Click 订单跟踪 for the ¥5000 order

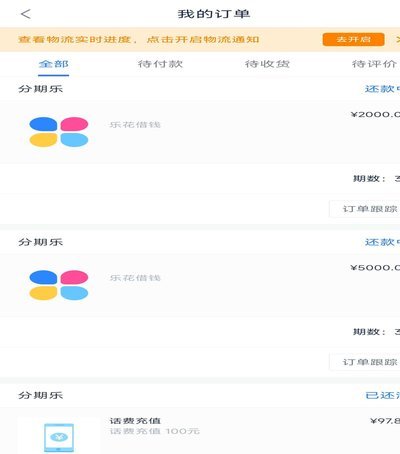[x=365, y=362]
